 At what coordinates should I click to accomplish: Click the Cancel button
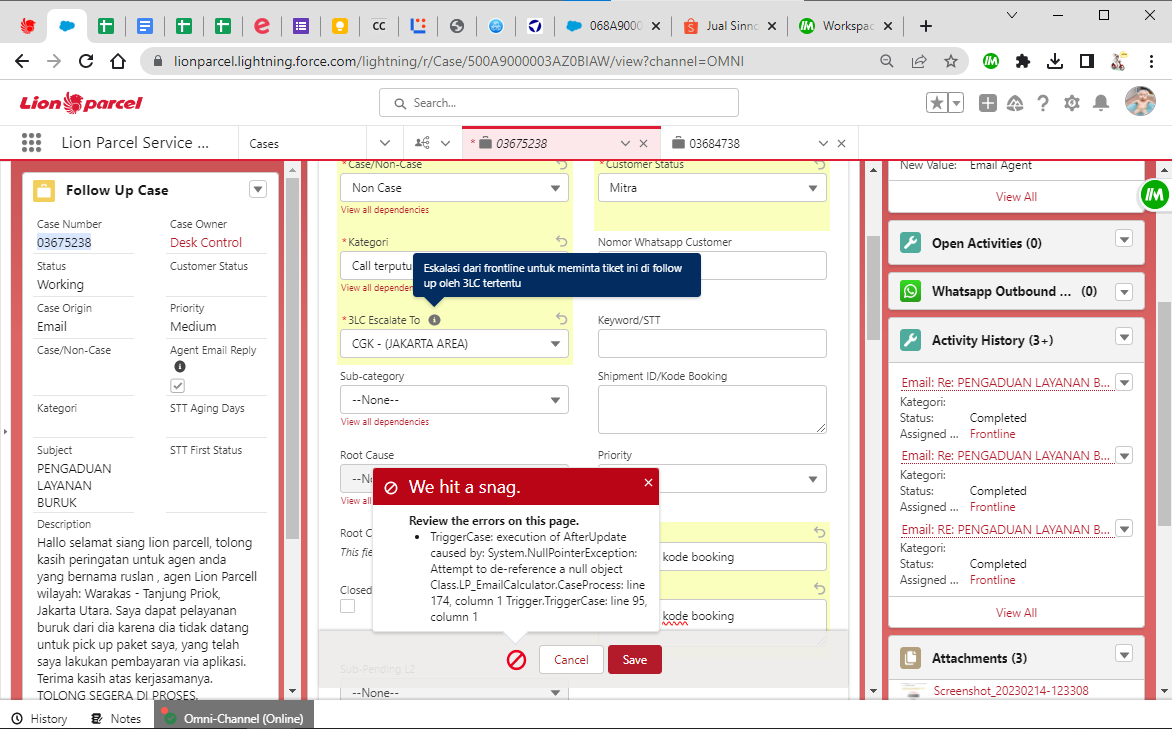click(x=571, y=659)
